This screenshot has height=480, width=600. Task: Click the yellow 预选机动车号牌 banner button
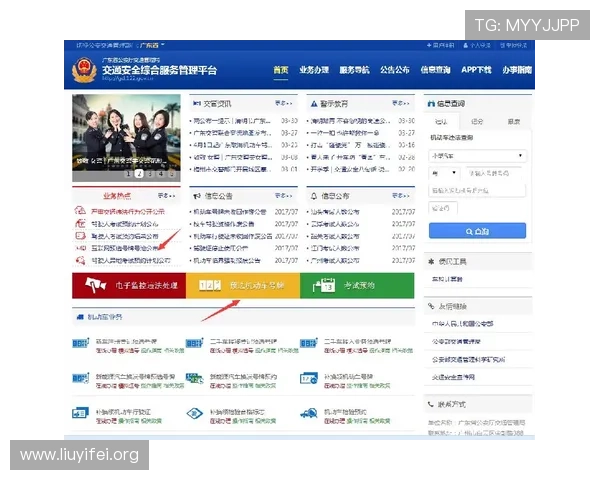(243, 285)
